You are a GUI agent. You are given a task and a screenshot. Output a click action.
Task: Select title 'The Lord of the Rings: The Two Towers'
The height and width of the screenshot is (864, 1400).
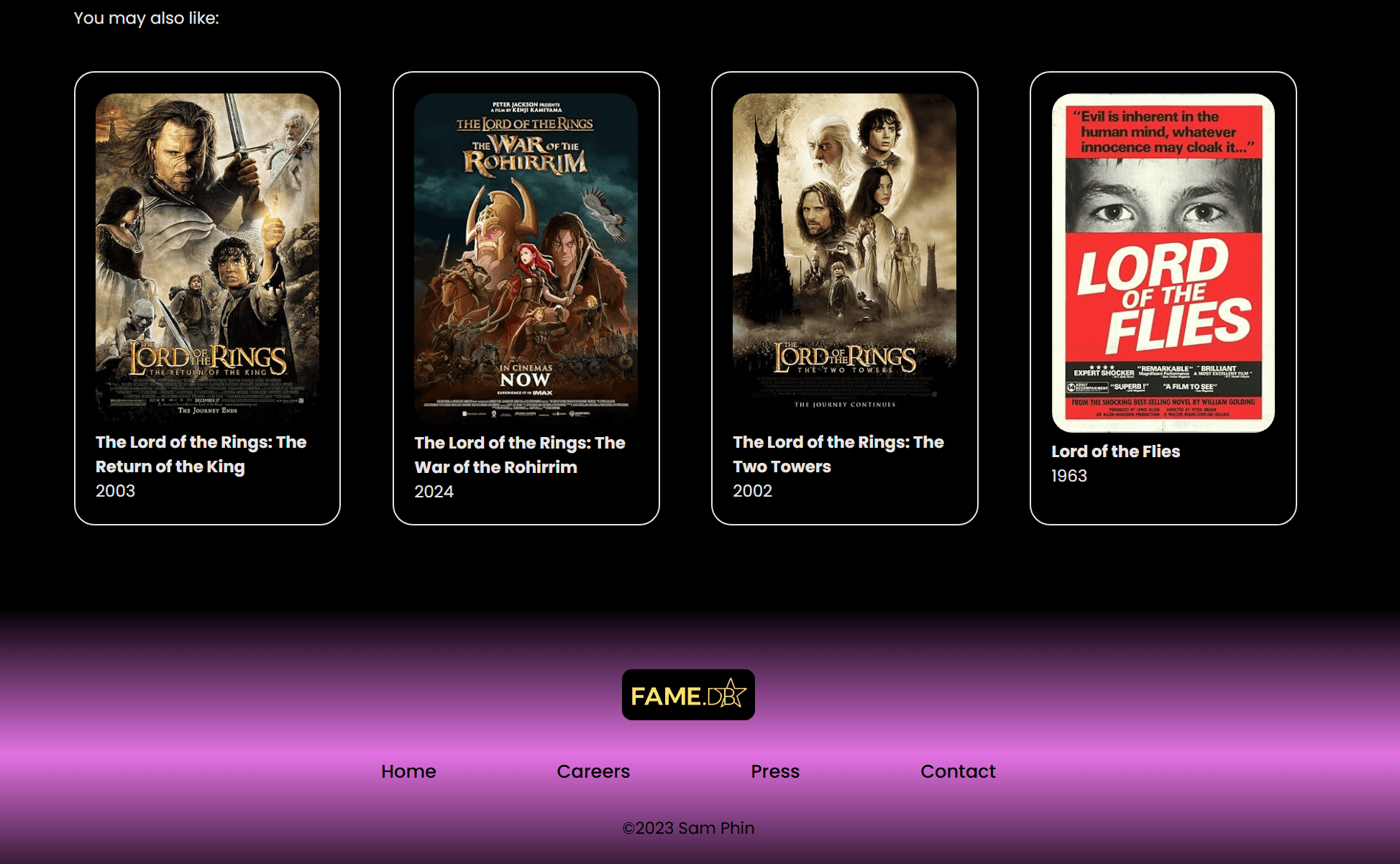tap(838, 454)
